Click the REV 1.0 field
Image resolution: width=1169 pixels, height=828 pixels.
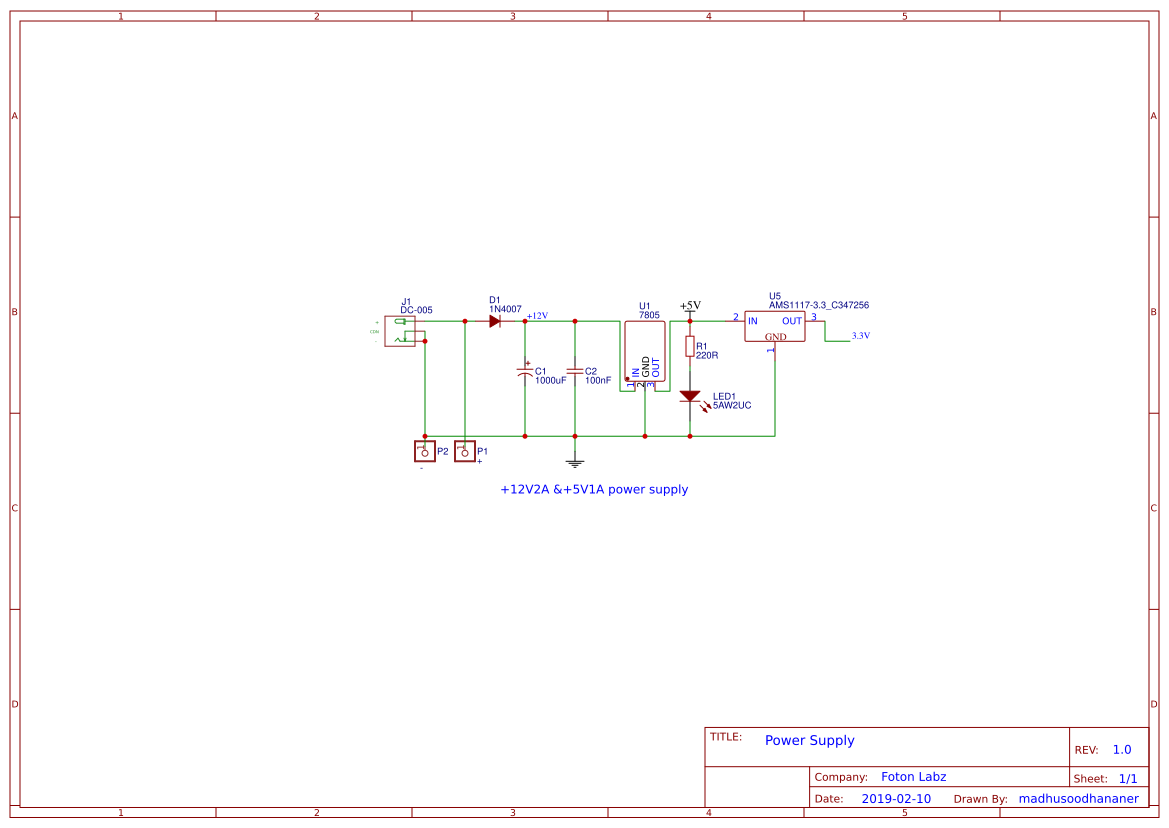pyautogui.click(x=1120, y=748)
